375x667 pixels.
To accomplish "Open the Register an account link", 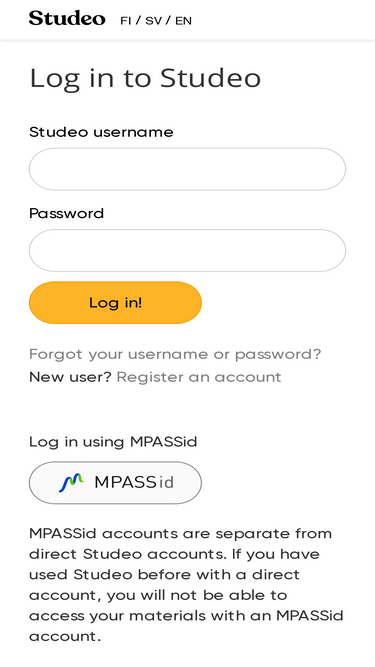I will pos(199,377).
